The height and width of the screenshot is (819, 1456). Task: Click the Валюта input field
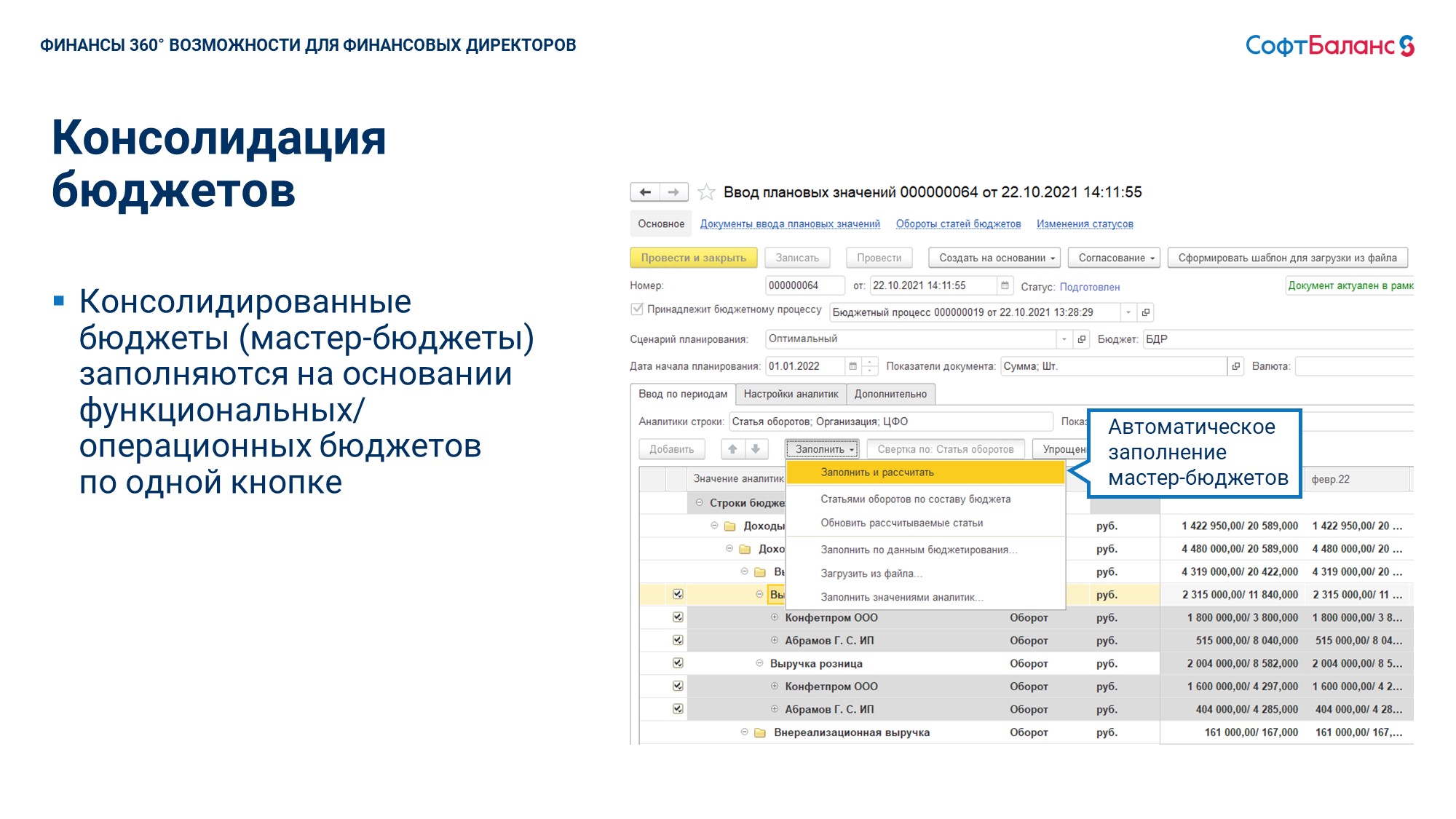[1354, 366]
